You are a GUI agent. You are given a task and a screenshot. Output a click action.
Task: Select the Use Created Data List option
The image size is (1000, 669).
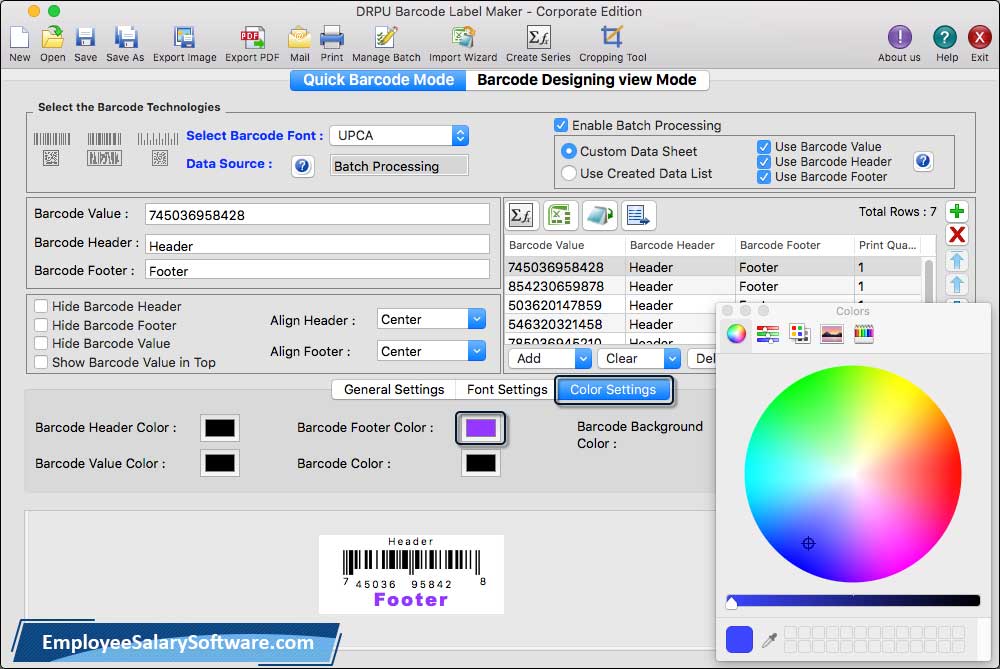point(568,173)
